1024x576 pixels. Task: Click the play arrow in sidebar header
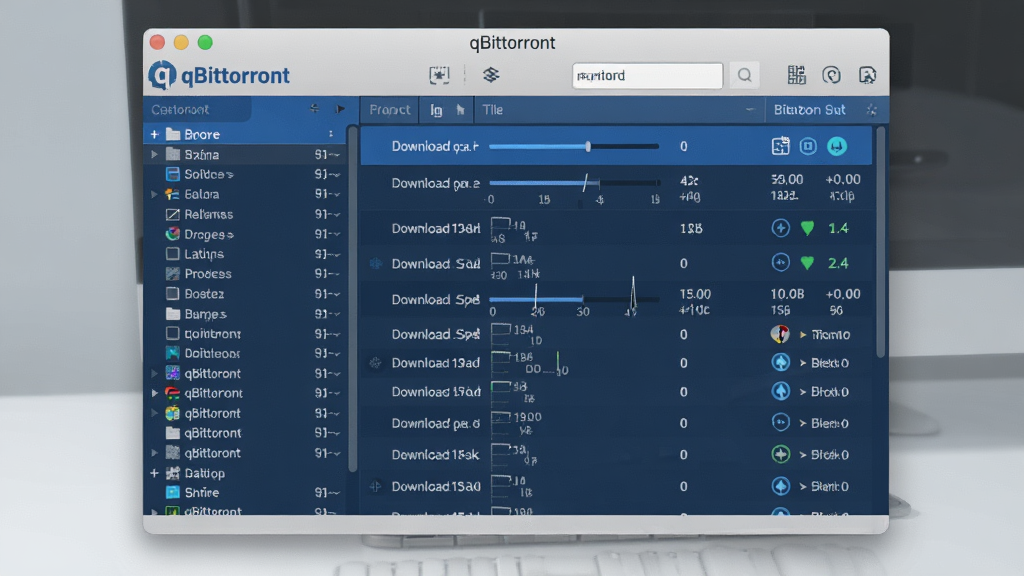click(x=340, y=109)
